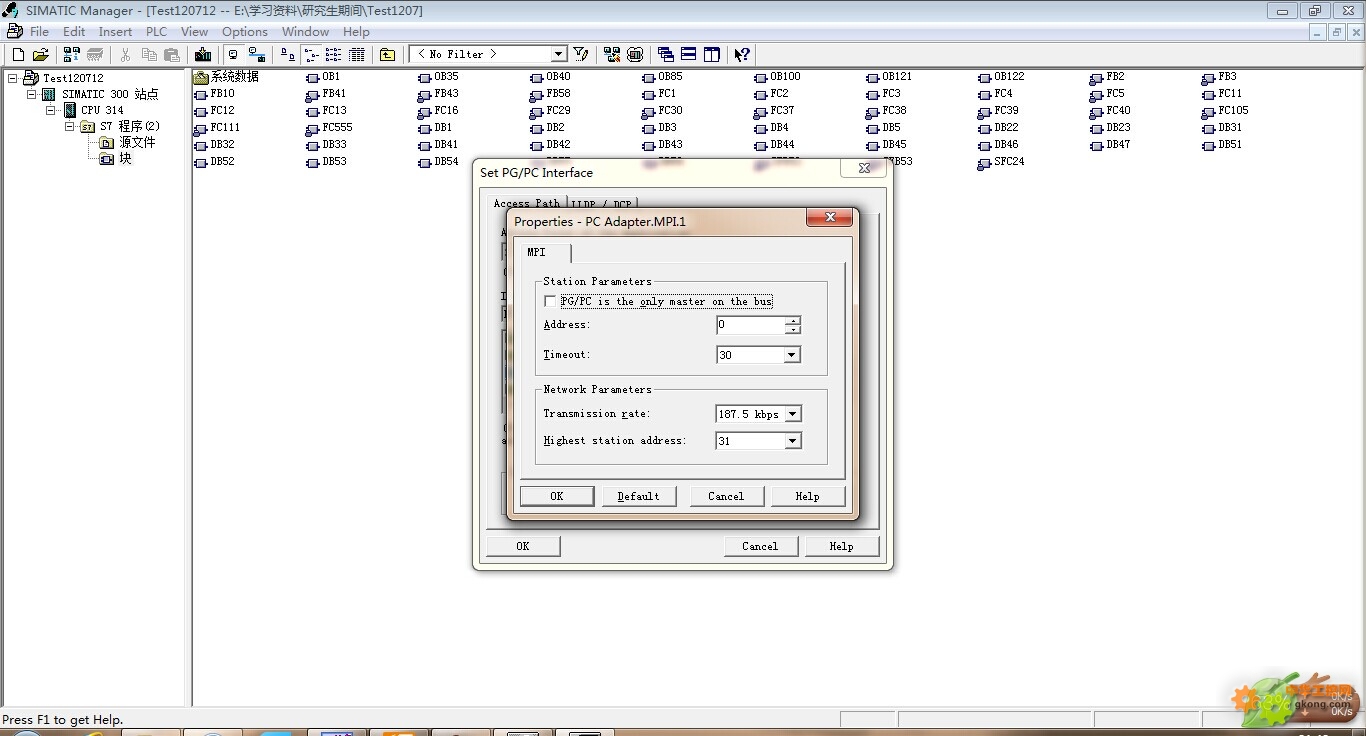Click the filter funnel icon
This screenshot has width=1366, height=736.
click(581, 55)
